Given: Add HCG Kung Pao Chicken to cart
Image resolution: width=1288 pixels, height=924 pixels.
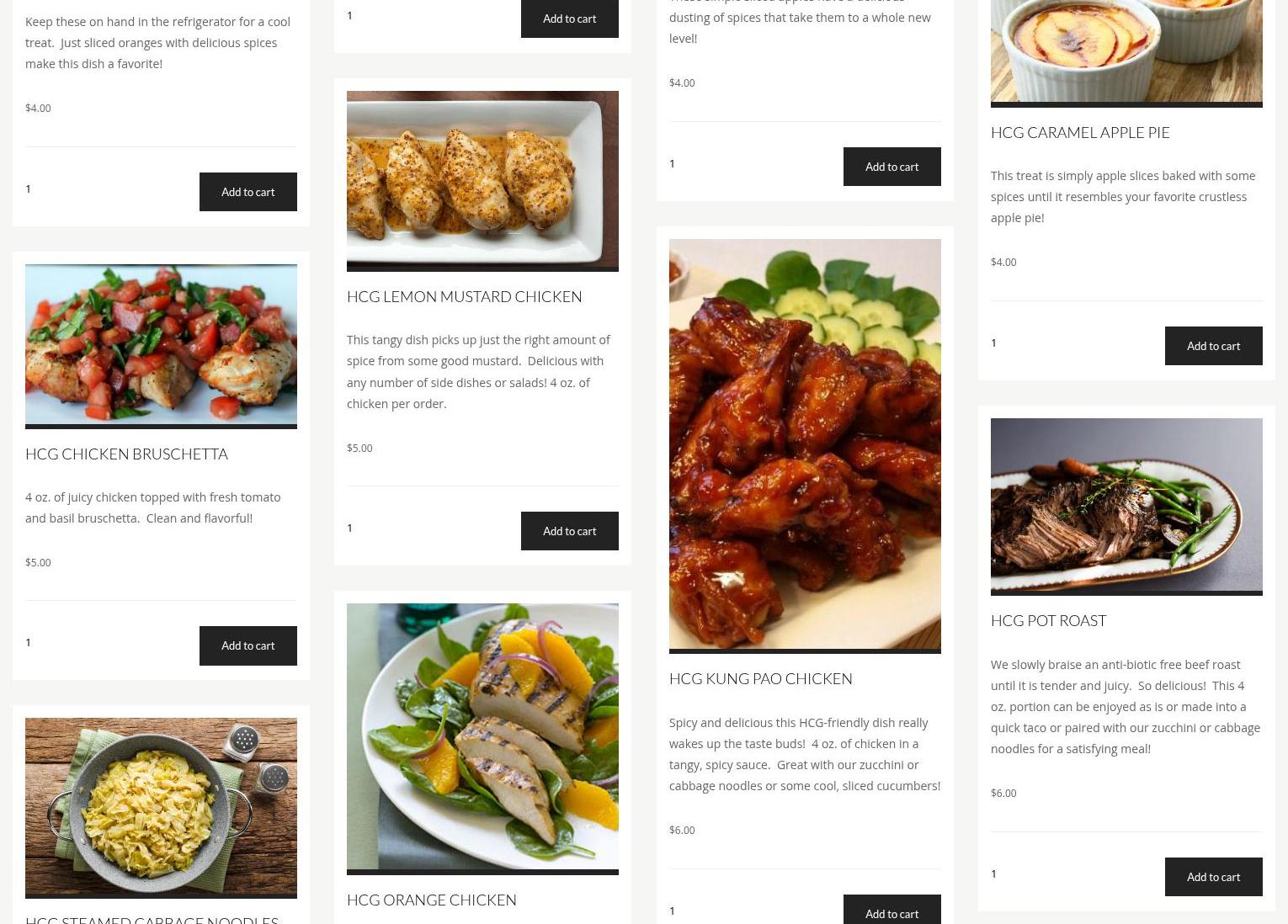Looking at the screenshot, I should (891, 911).
